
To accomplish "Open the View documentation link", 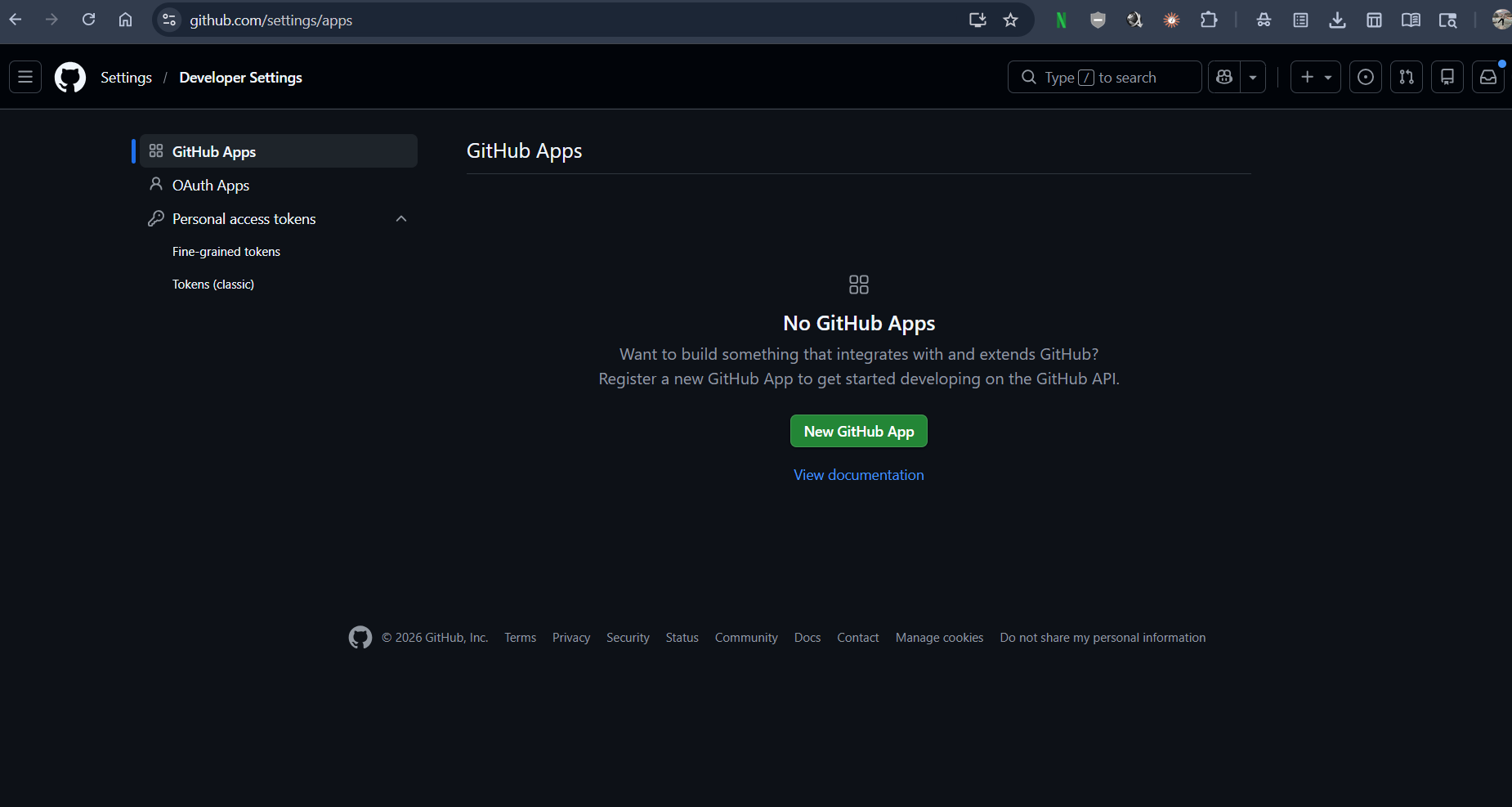I will pyautogui.click(x=859, y=475).
